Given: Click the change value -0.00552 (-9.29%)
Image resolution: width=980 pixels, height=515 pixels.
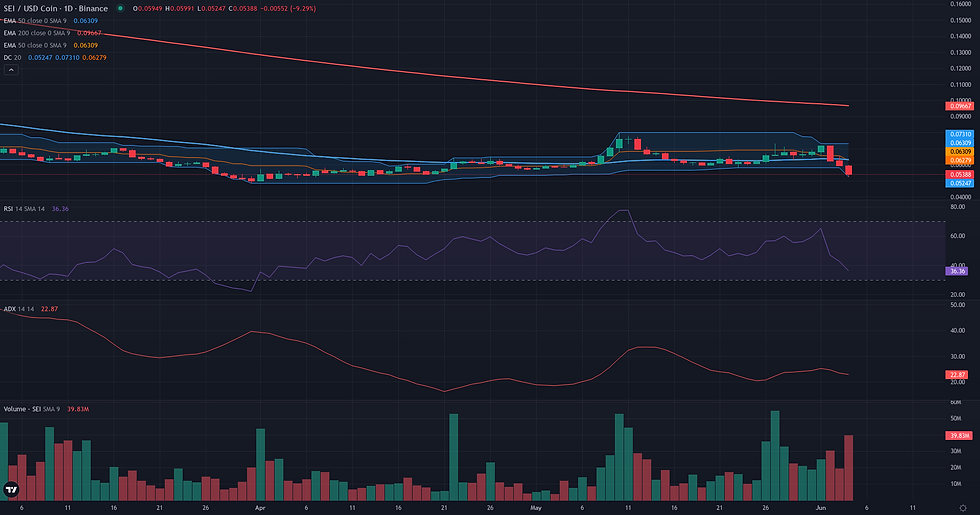Looking at the screenshot, I should pyautogui.click(x=288, y=9).
